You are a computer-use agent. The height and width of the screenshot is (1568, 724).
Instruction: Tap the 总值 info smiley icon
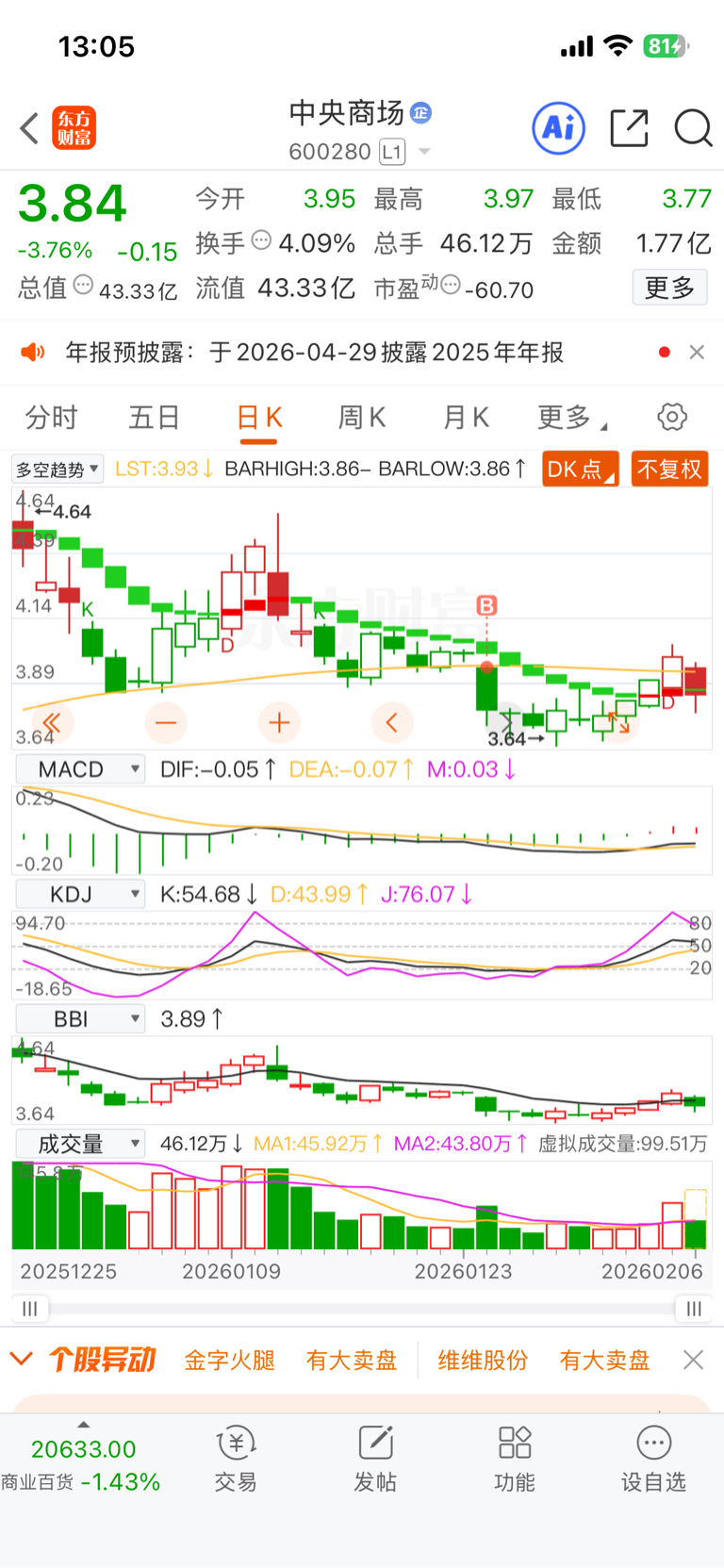pyautogui.click(x=83, y=285)
